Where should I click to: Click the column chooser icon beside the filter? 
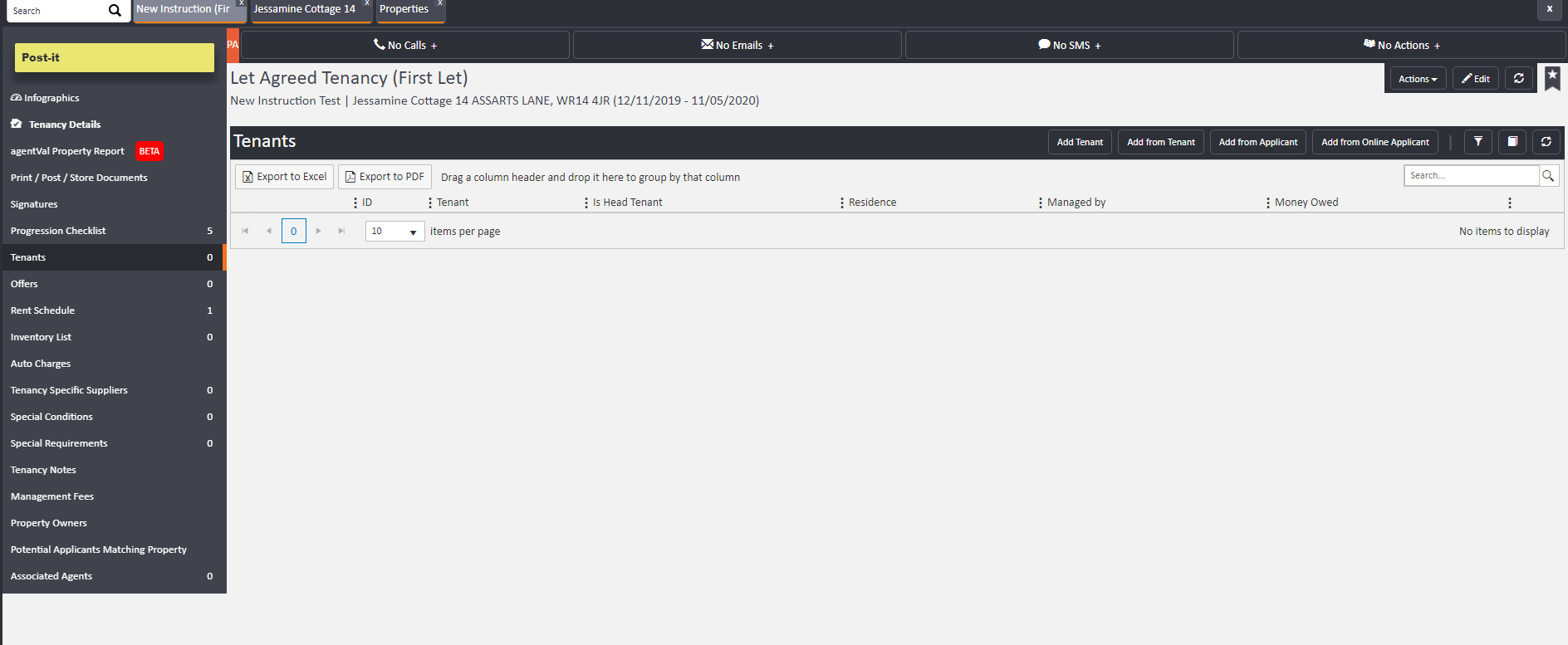(x=1512, y=142)
